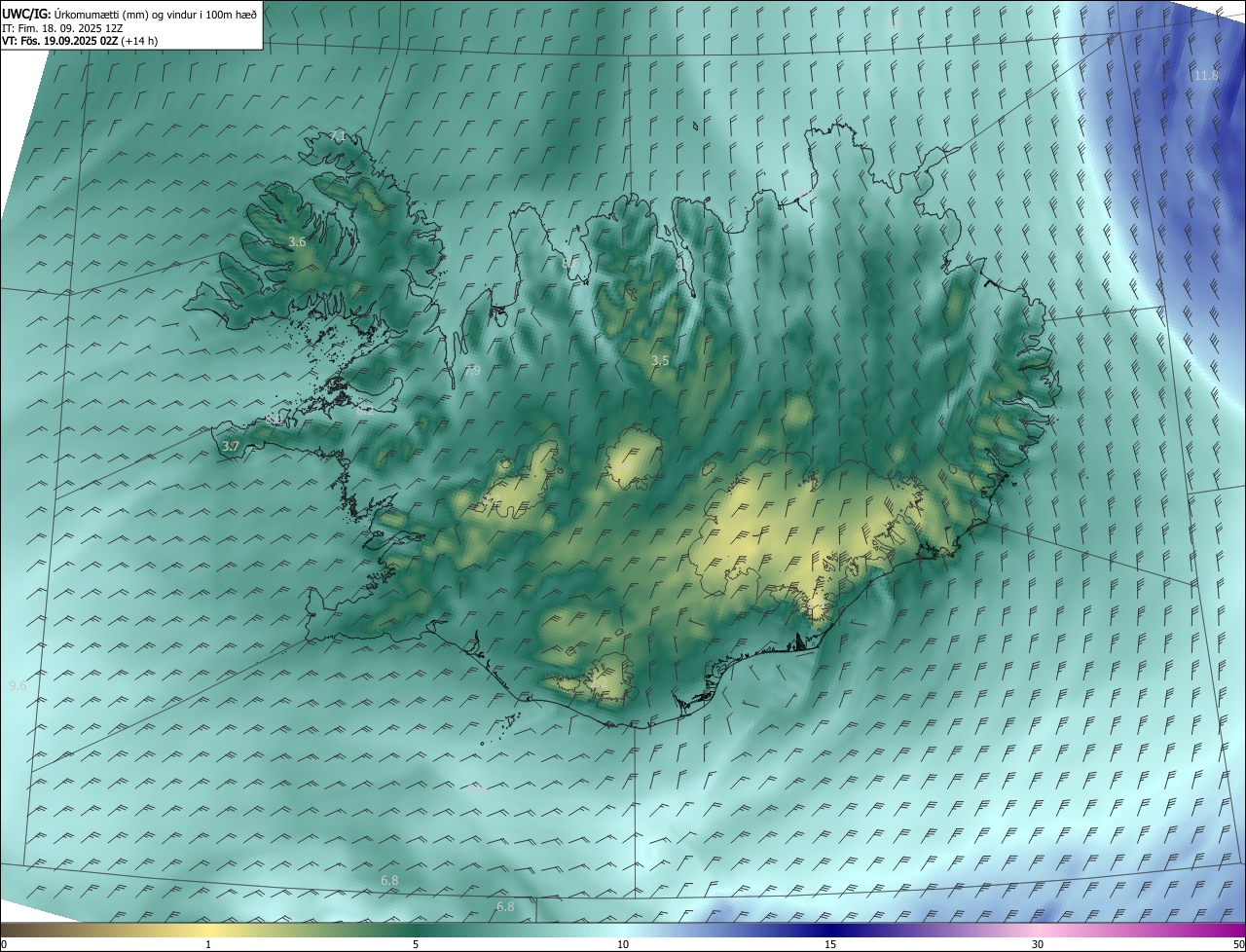Click the color scale label 30
The image size is (1246, 952).
(1038, 945)
